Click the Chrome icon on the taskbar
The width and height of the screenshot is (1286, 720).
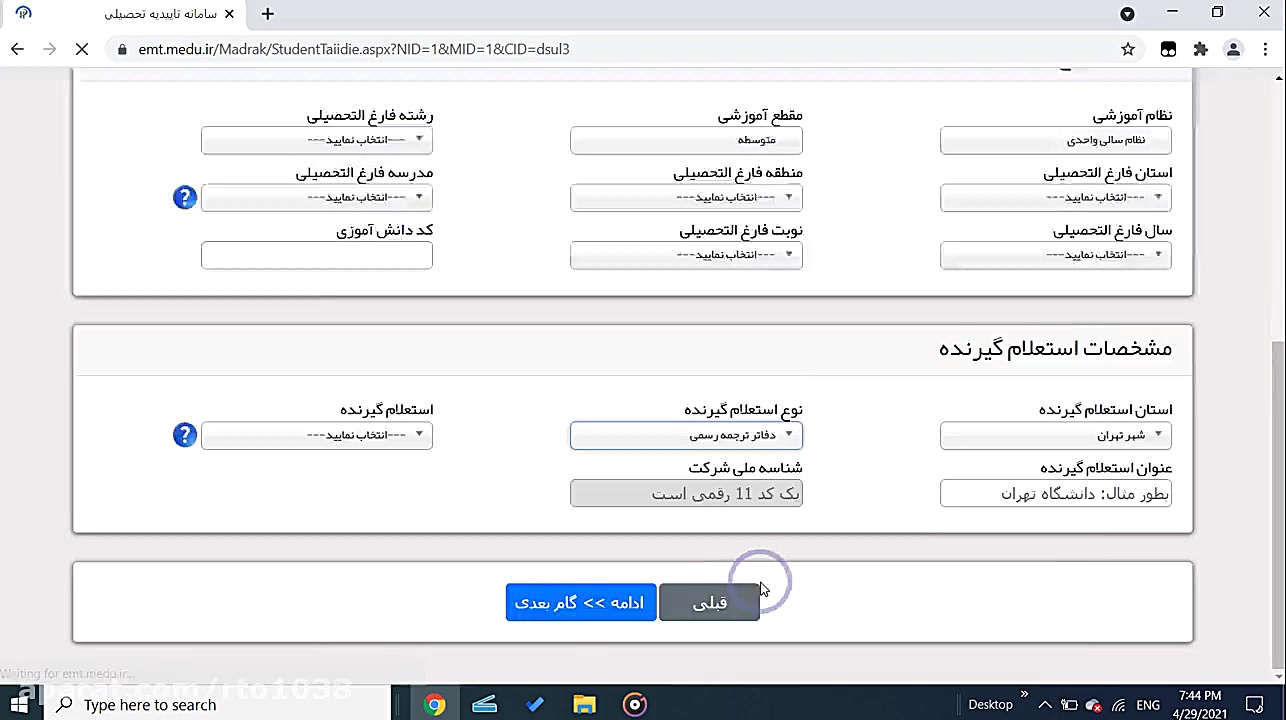pyautogui.click(x=434, y=704)
